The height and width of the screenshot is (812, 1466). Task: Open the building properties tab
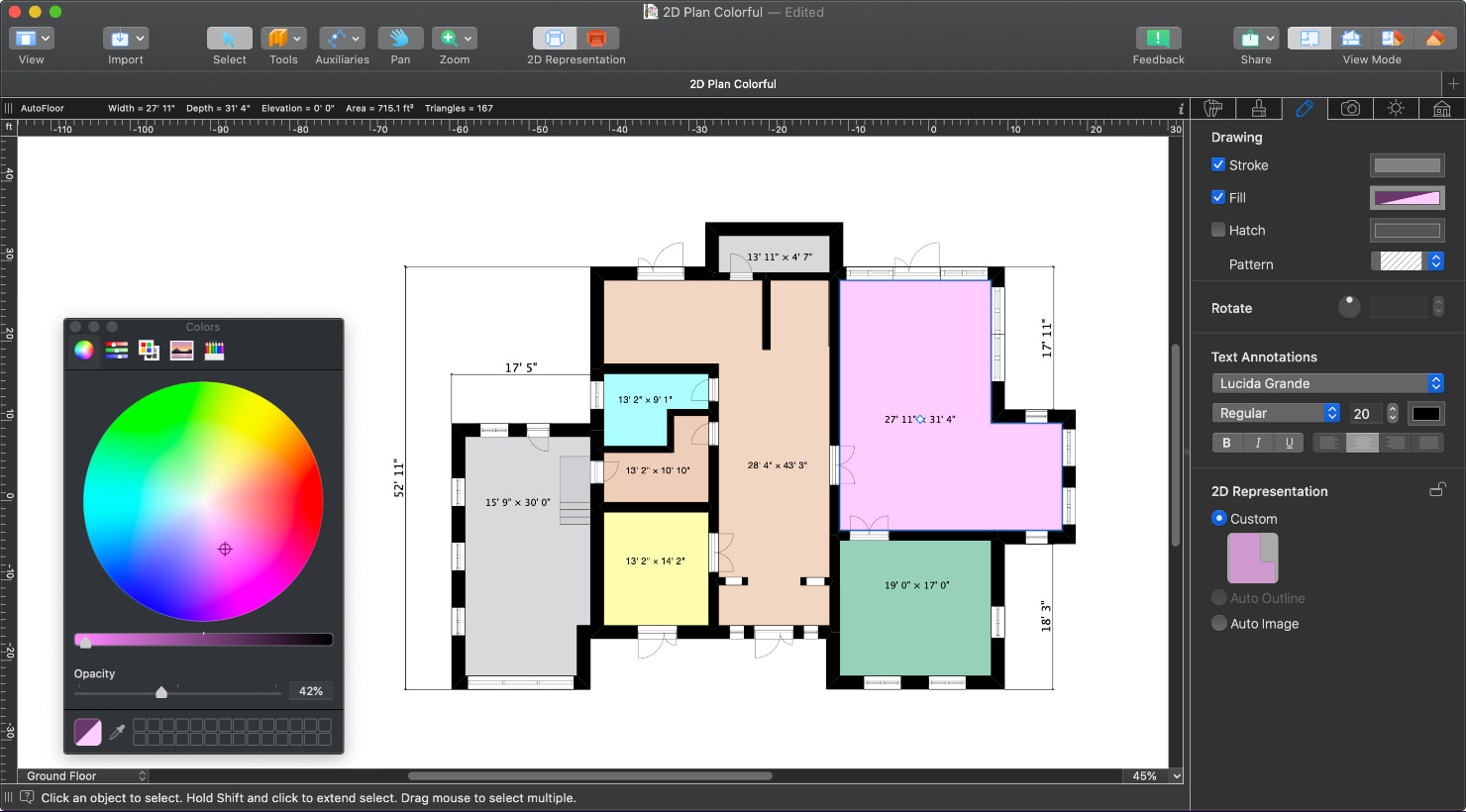[x=1439, y=109]
